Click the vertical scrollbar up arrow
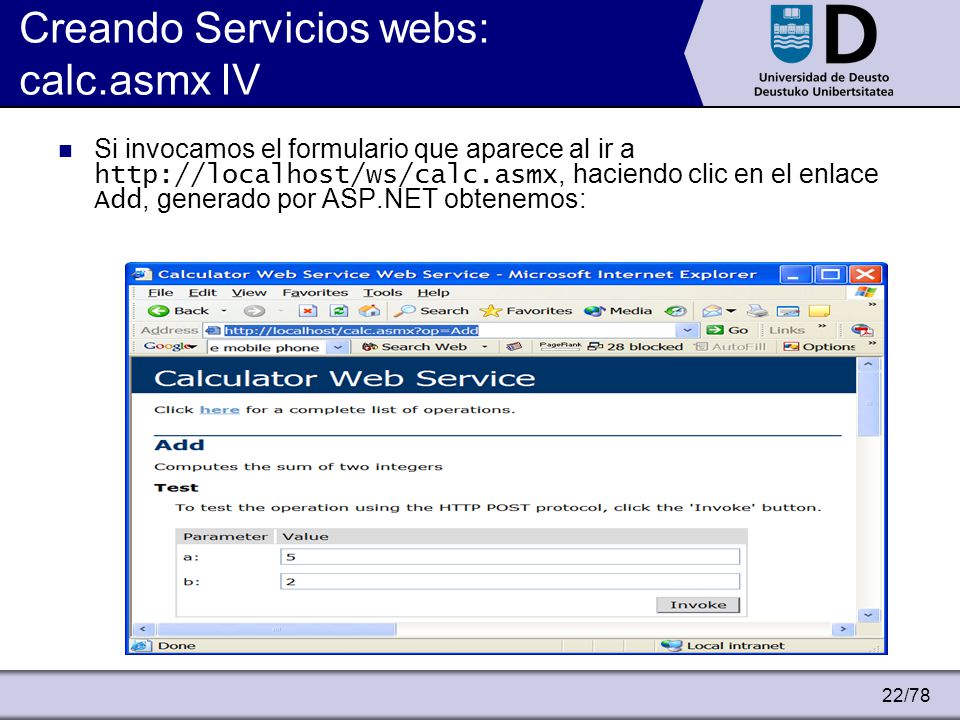This screenshot has width=960, height=720. (x=868, y=364)
